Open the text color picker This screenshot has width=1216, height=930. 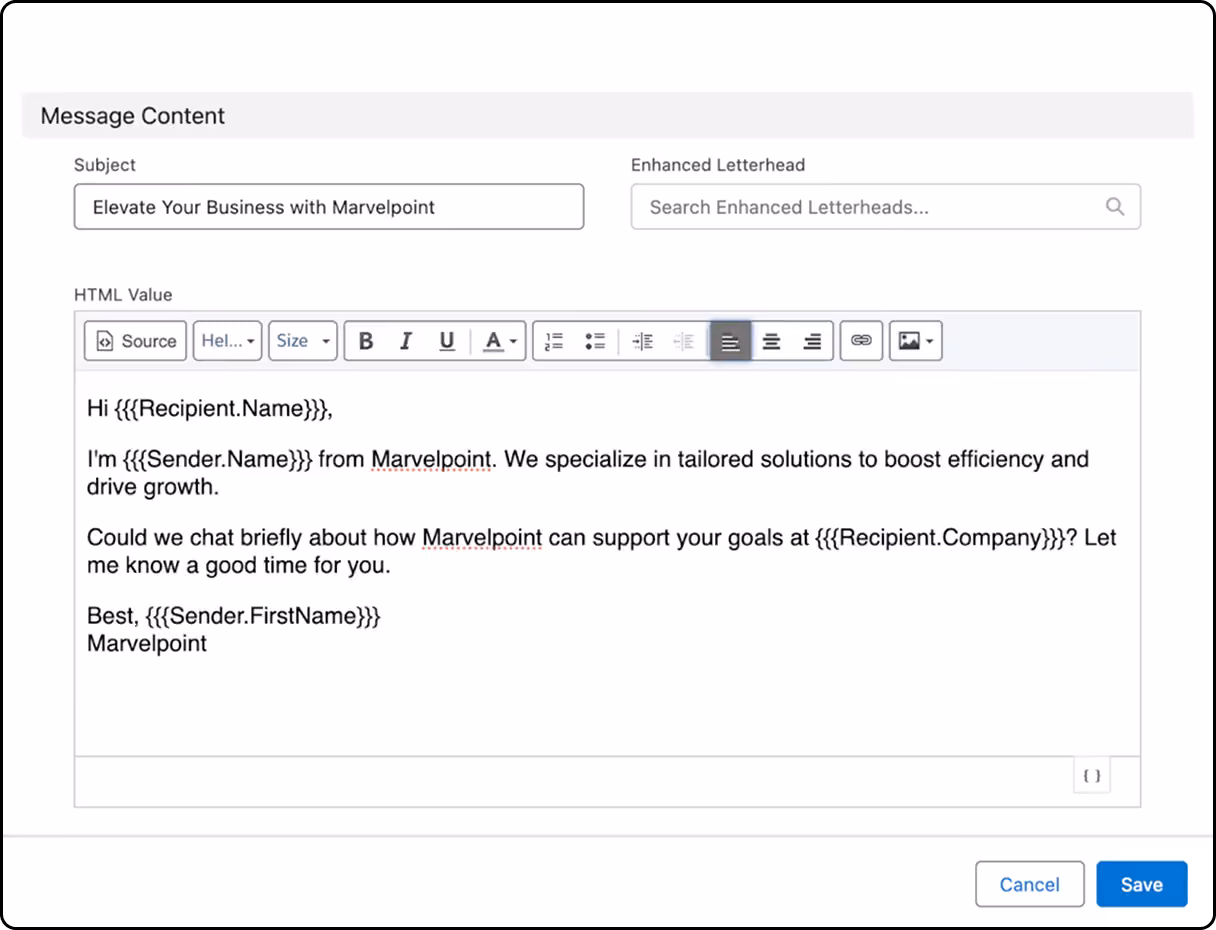499,341
